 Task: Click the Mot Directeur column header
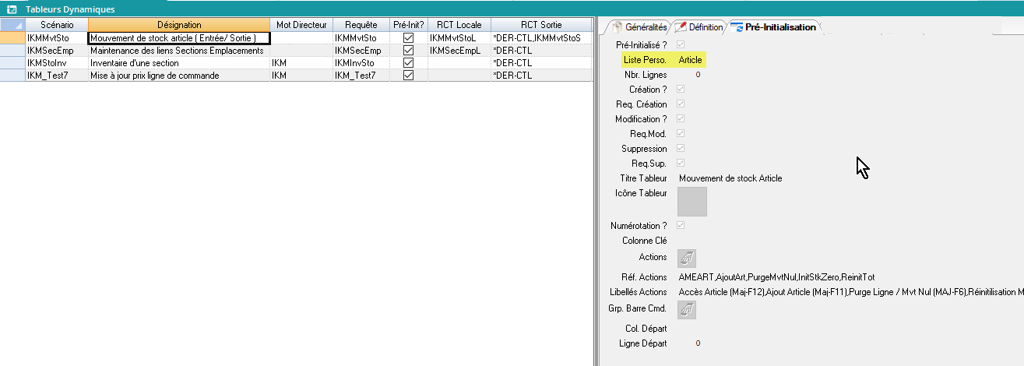[301, 25]
